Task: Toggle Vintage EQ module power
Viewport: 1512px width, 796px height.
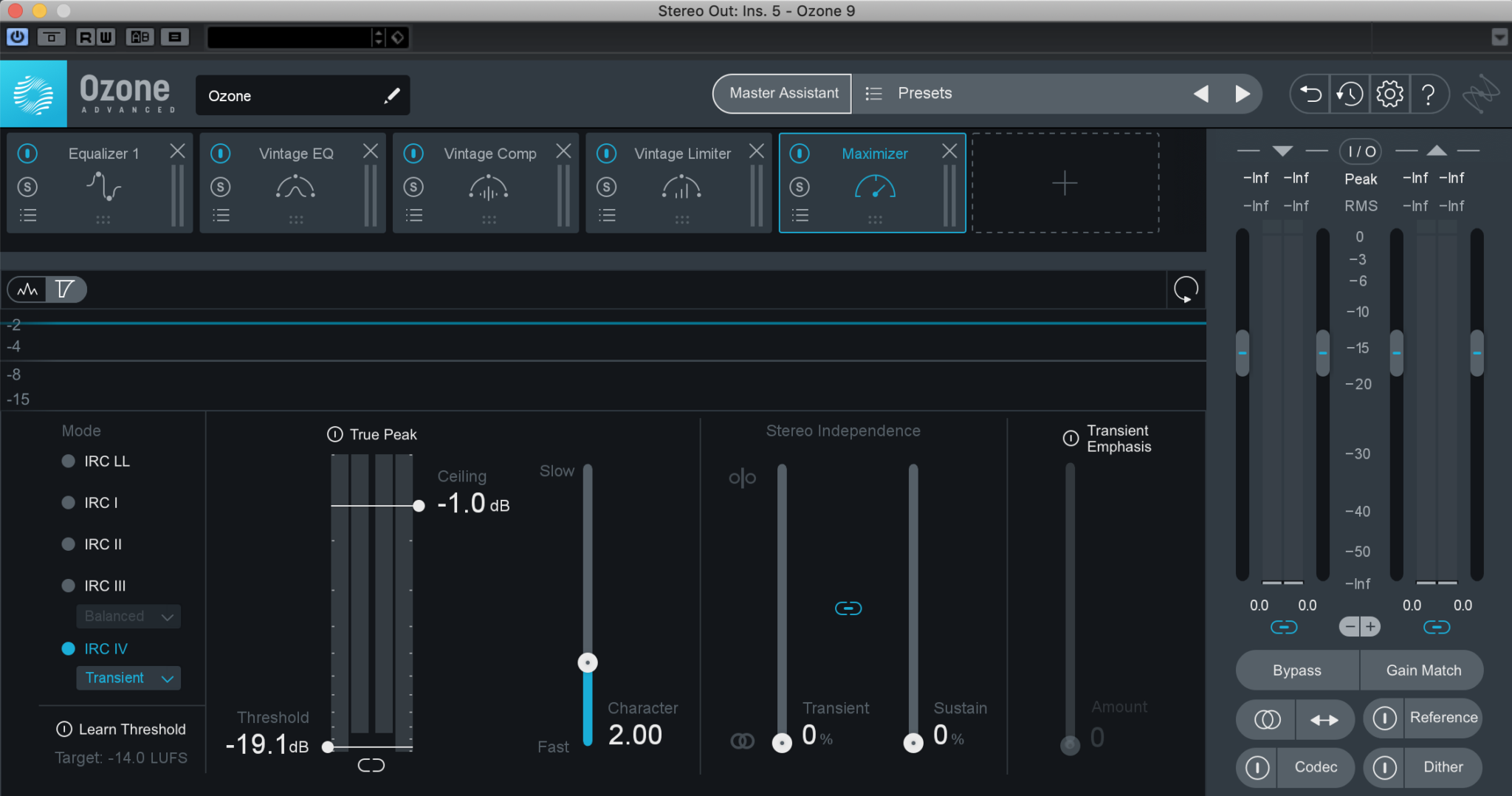Action: point(220,153)
